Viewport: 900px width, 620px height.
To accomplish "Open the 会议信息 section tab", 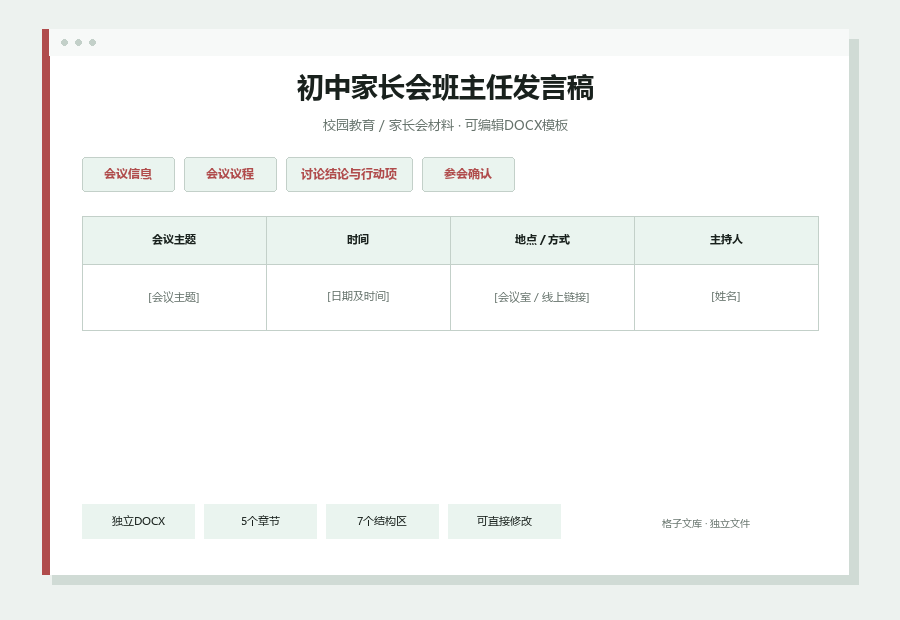I will point(128,175).
